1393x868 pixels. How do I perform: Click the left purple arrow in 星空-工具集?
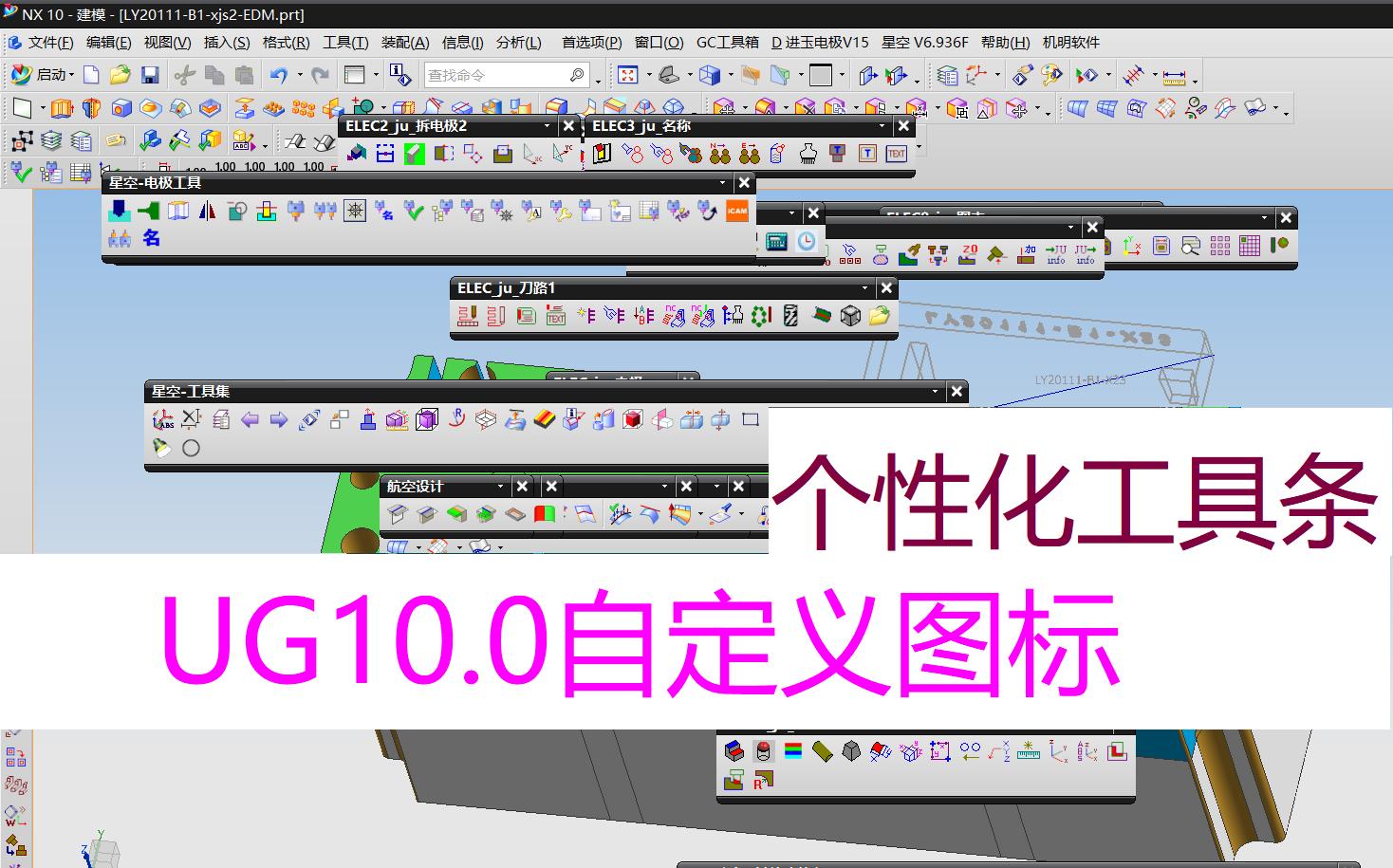point(250,419)
